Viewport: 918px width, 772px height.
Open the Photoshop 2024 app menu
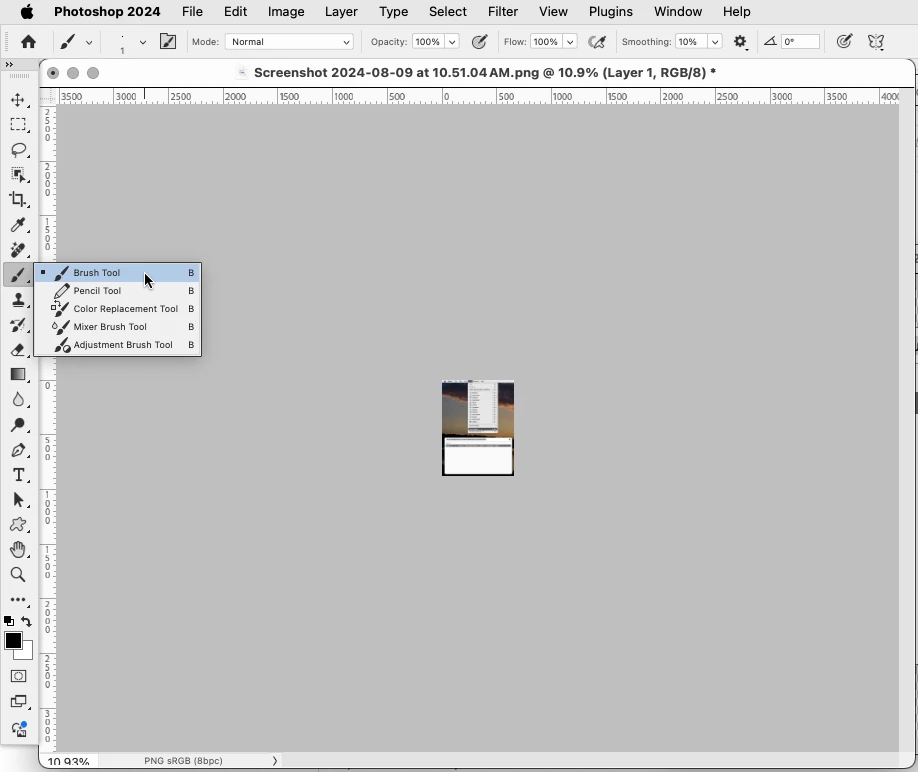tap(107, 12)
